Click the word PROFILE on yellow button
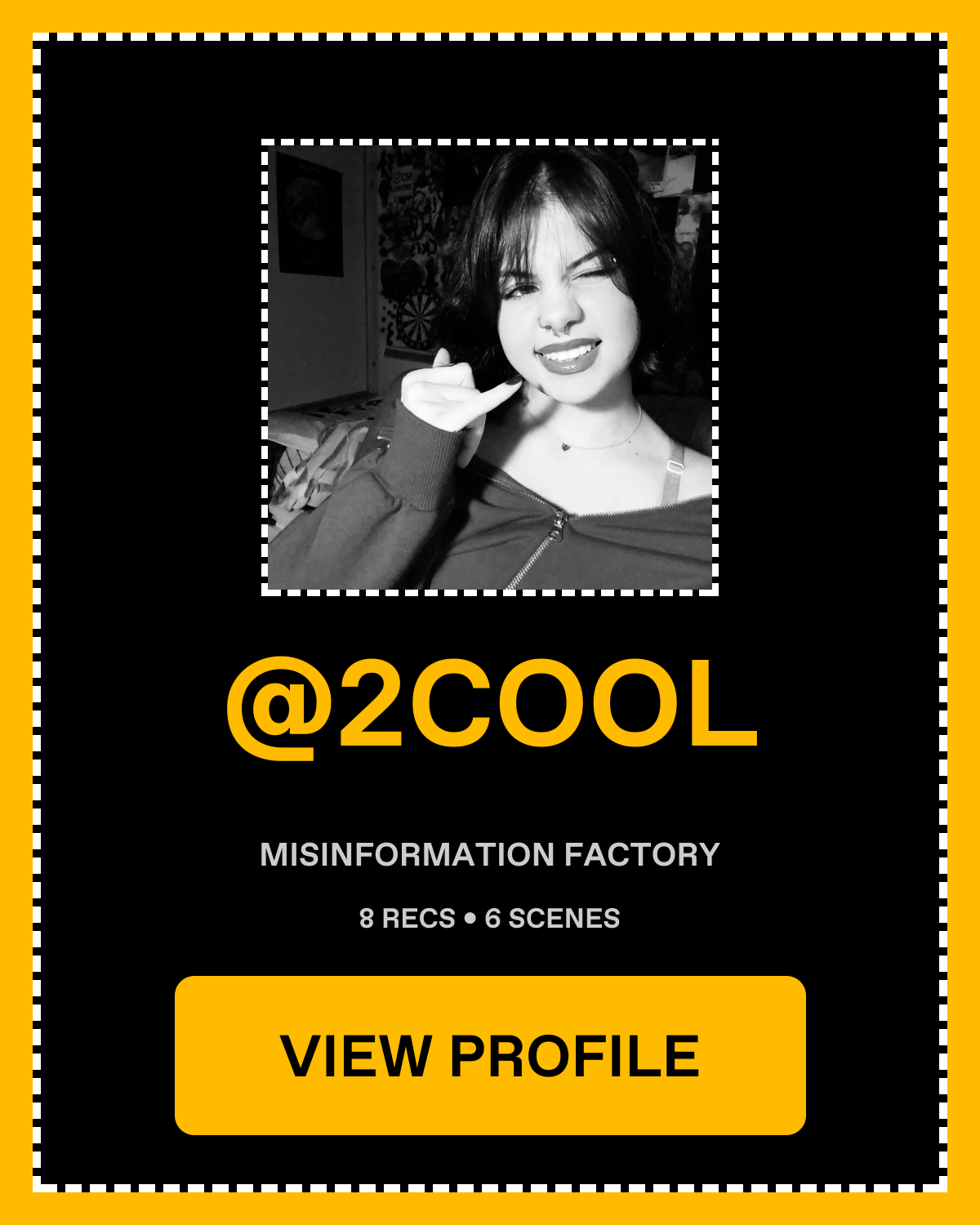The width and height of the screenshot is (980, 1225). (x=575, y=1056)
